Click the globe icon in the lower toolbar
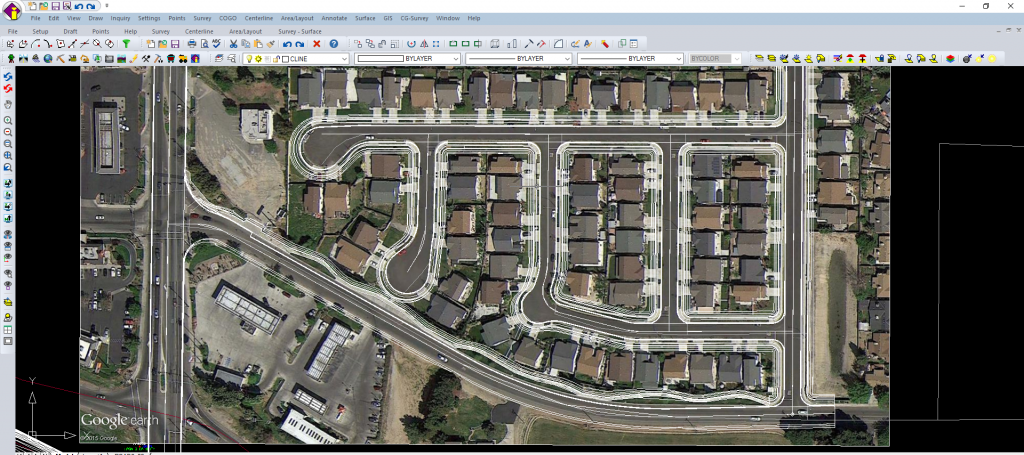Image resolution: width=1024 pixels, height=455 pixels. tap(47, 59)
